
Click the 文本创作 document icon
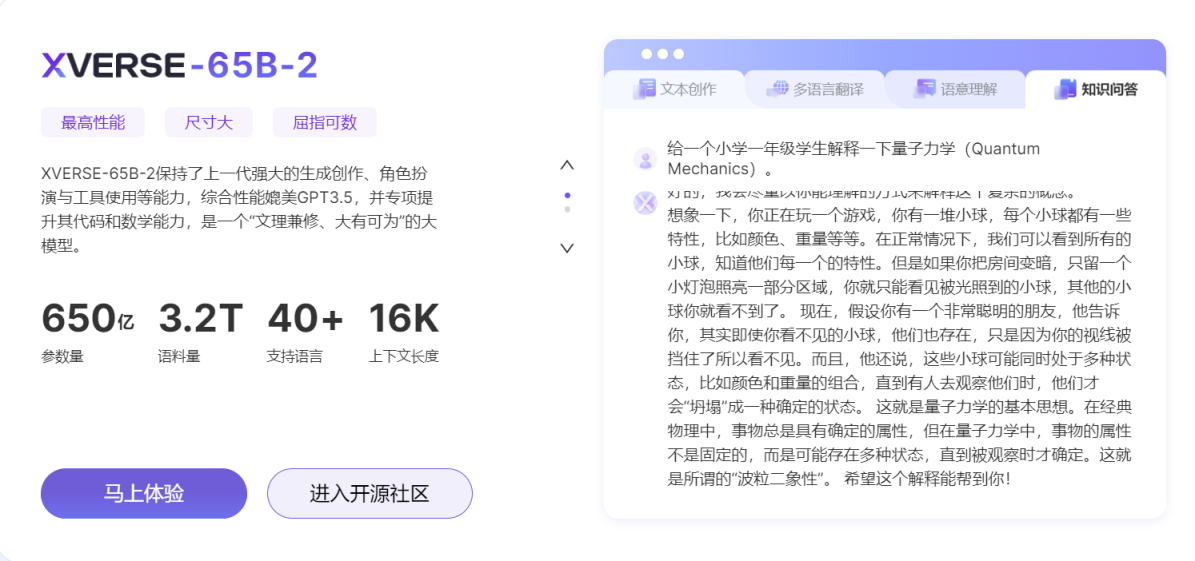tap(644, 89)
